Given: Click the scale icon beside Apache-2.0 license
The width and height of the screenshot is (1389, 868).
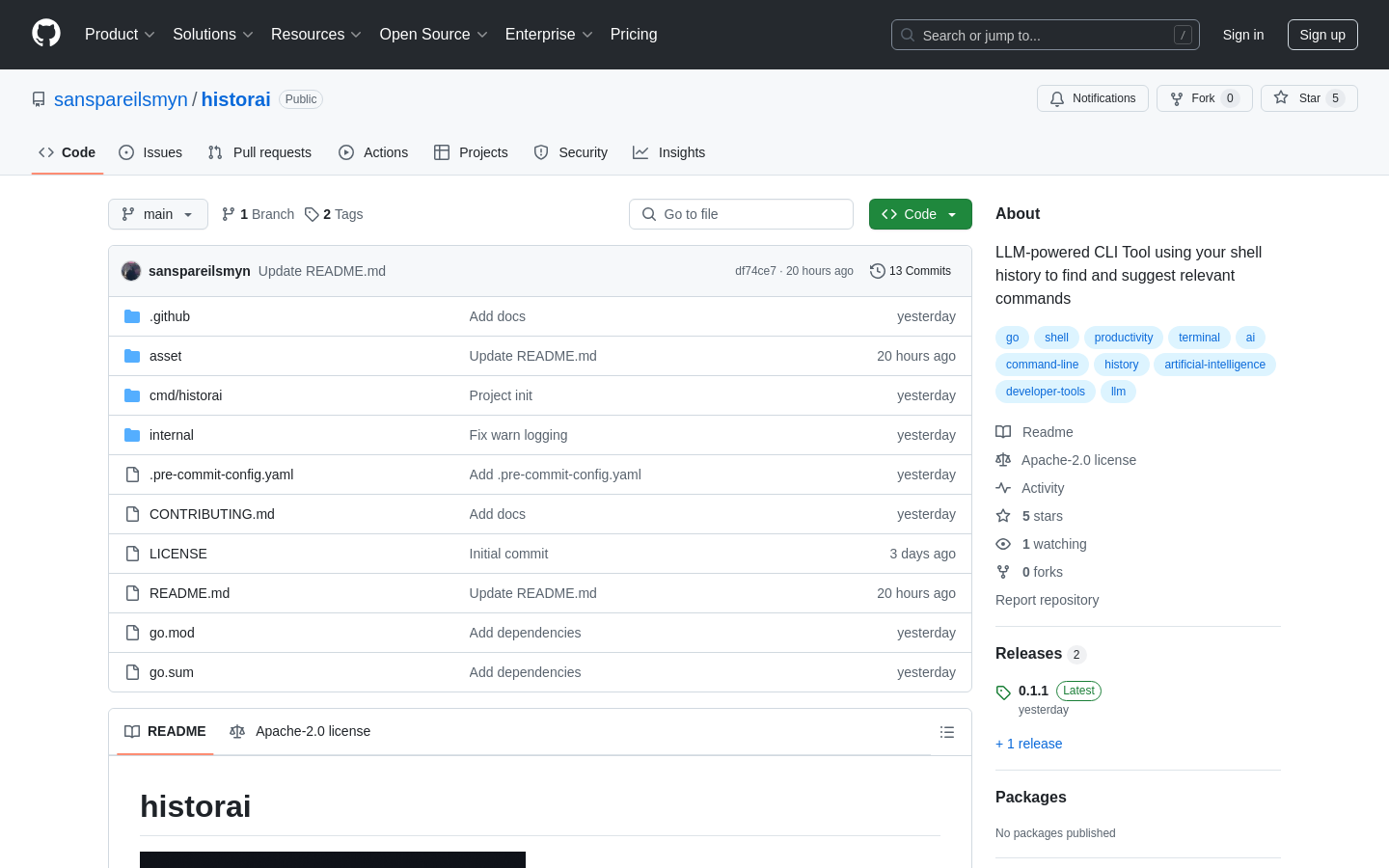Looking at the screenshot, I should click(x=1003, y=460).
